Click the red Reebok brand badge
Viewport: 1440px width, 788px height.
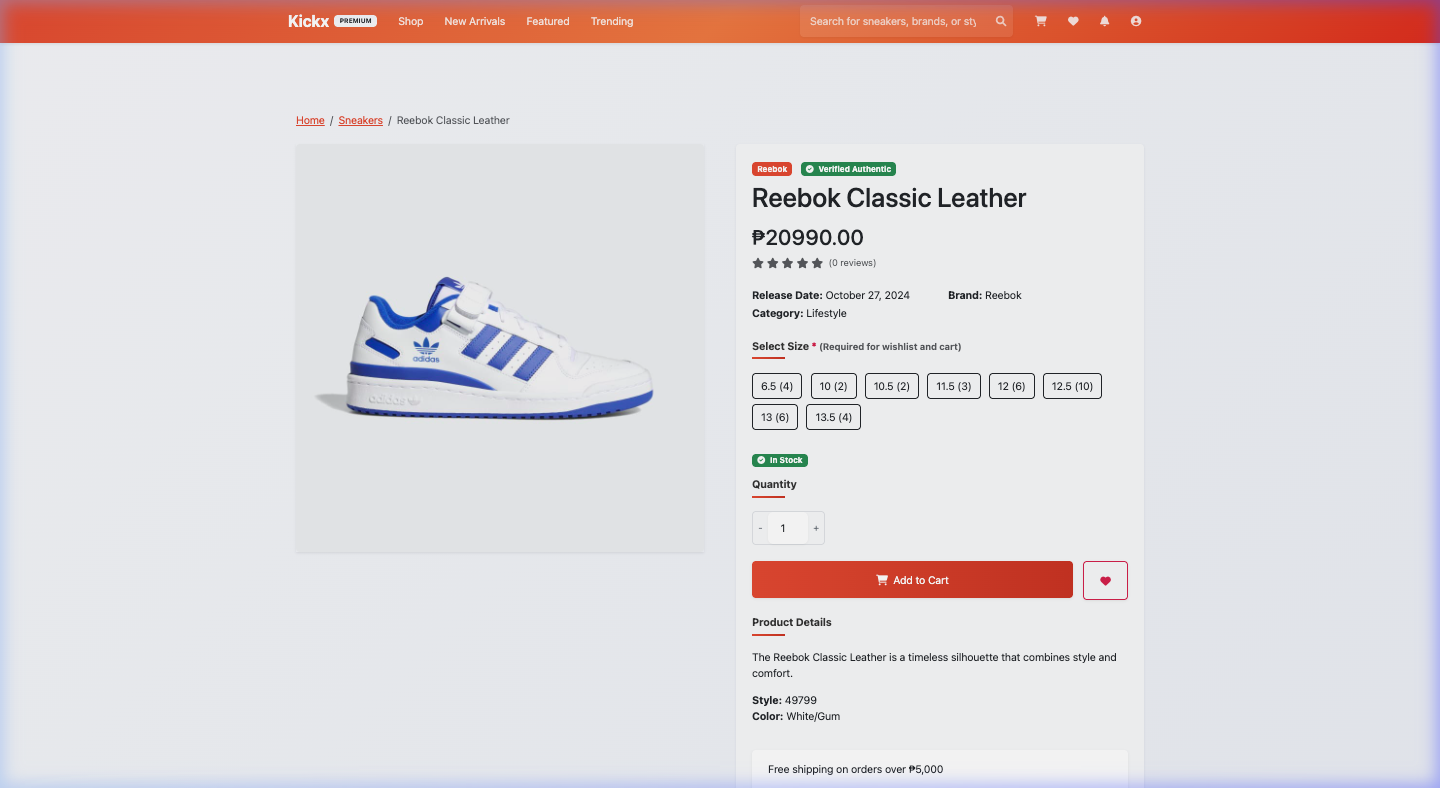772,169
